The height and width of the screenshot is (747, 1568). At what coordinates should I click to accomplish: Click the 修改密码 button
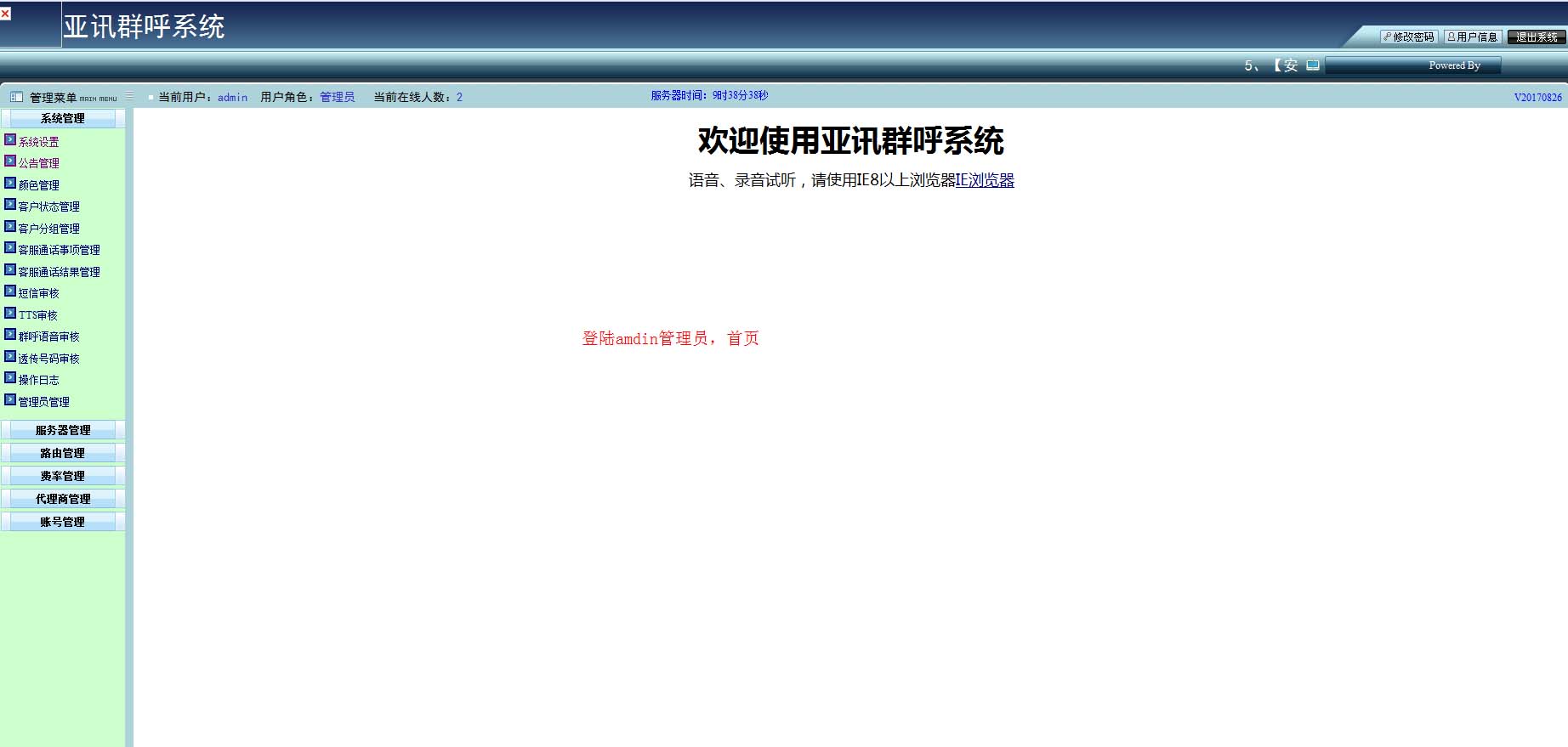pyautogui.click(x=1409, y=37)
